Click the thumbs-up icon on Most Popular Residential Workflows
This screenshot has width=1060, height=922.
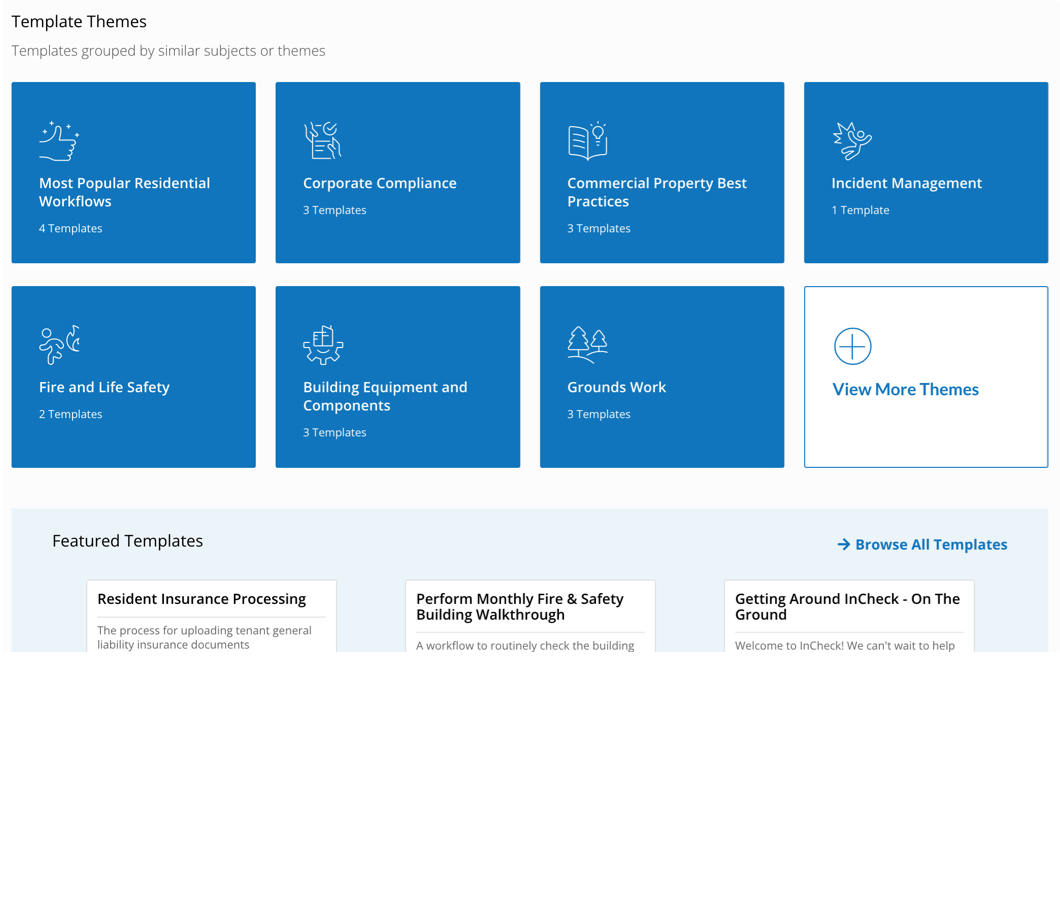pos(59,141)
